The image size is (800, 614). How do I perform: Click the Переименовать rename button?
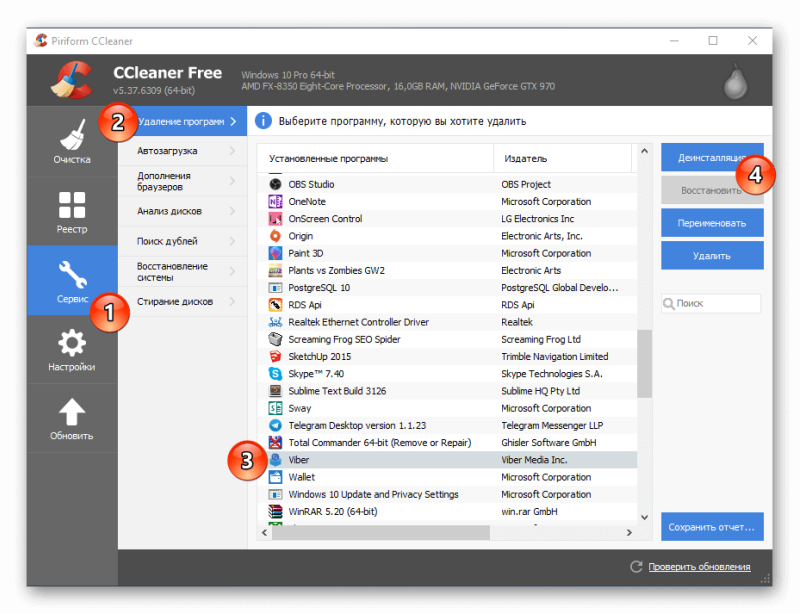pyautogui.click(x=712, y=223)
